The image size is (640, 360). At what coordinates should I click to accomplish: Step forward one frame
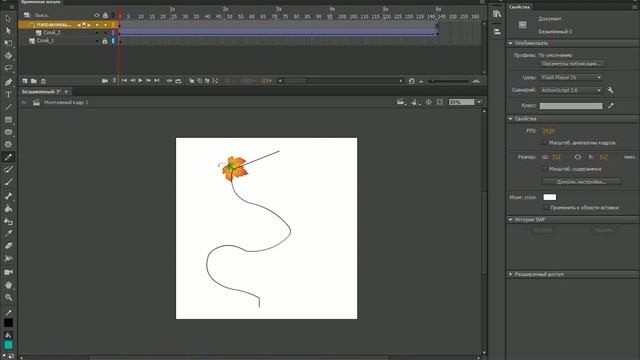(x=149, y=81)
